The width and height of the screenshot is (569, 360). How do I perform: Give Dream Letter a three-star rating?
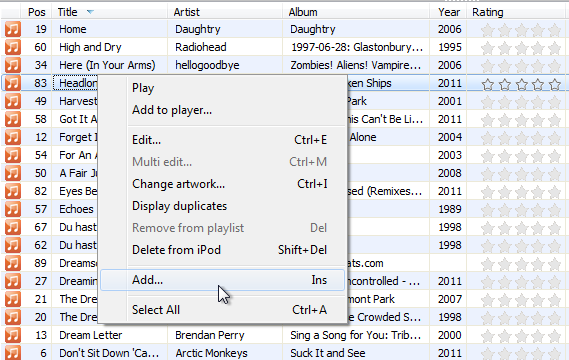point(521,336)
